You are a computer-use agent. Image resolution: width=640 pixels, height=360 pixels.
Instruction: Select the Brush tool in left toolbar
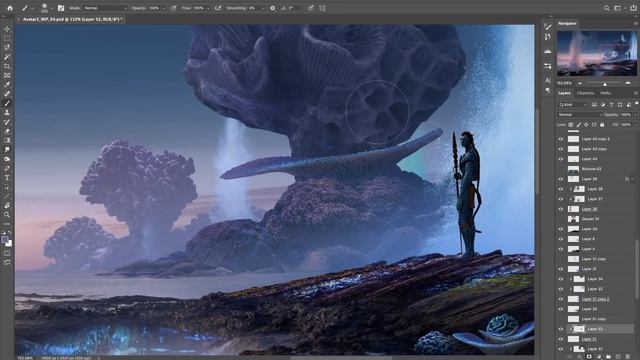tap(7, 103)
